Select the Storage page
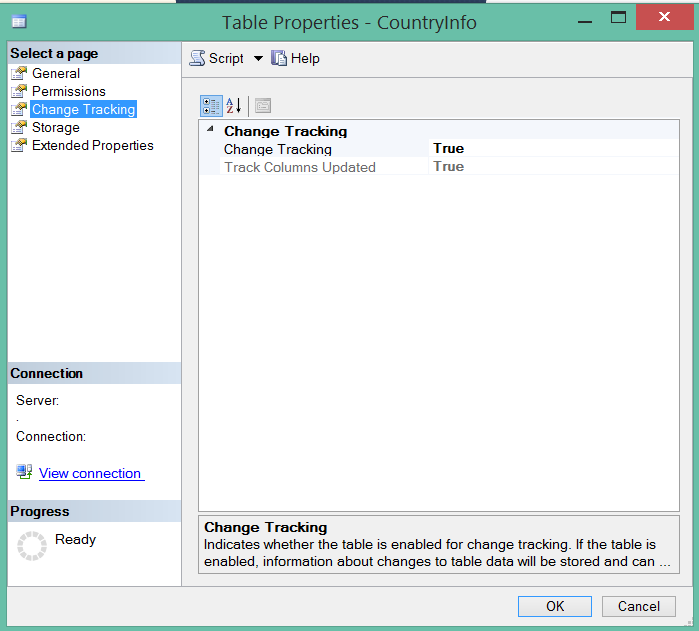Screen dimensions: 699x631 (x=56, y=128)
